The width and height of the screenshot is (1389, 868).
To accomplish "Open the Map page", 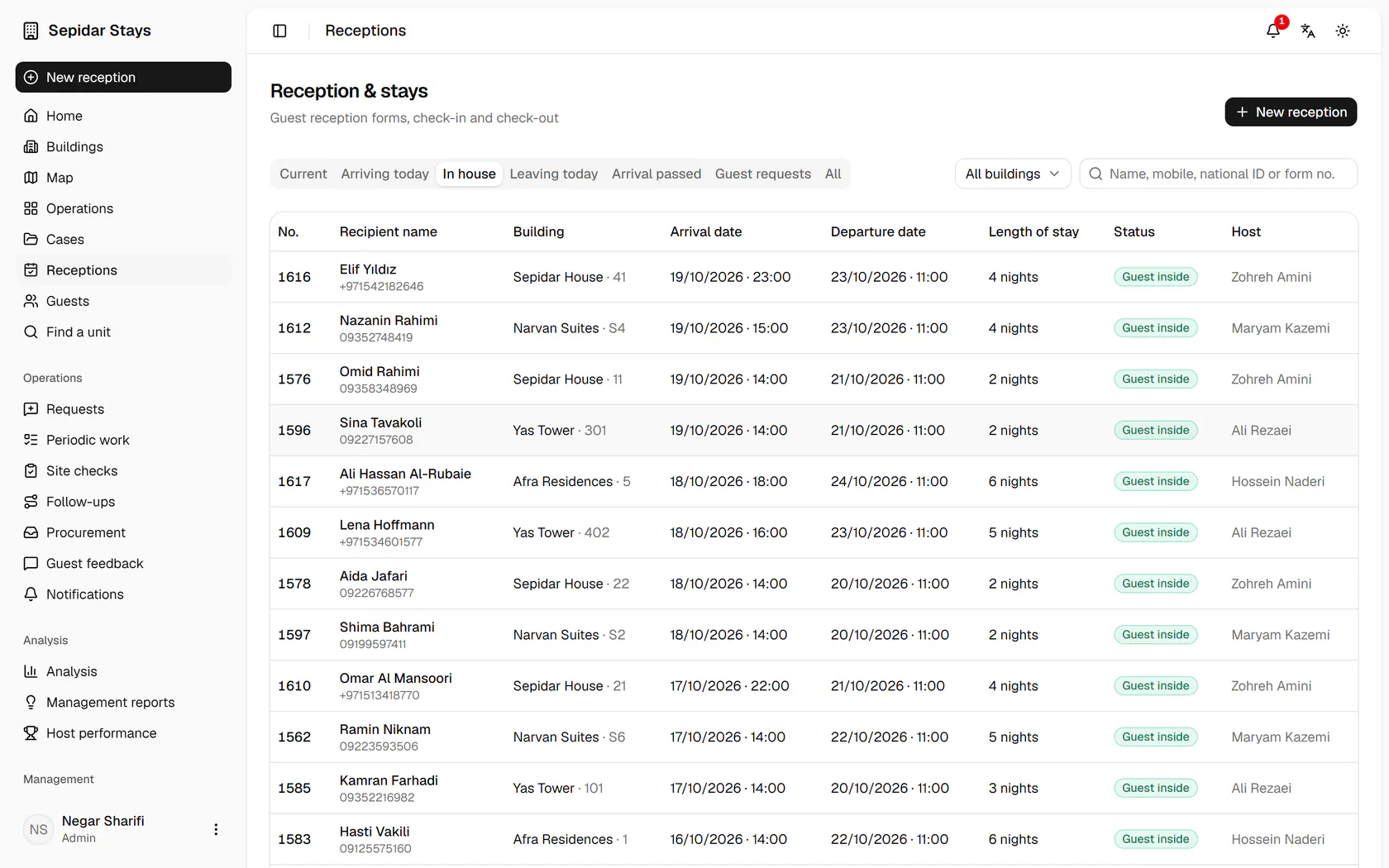I will point(123,178).
